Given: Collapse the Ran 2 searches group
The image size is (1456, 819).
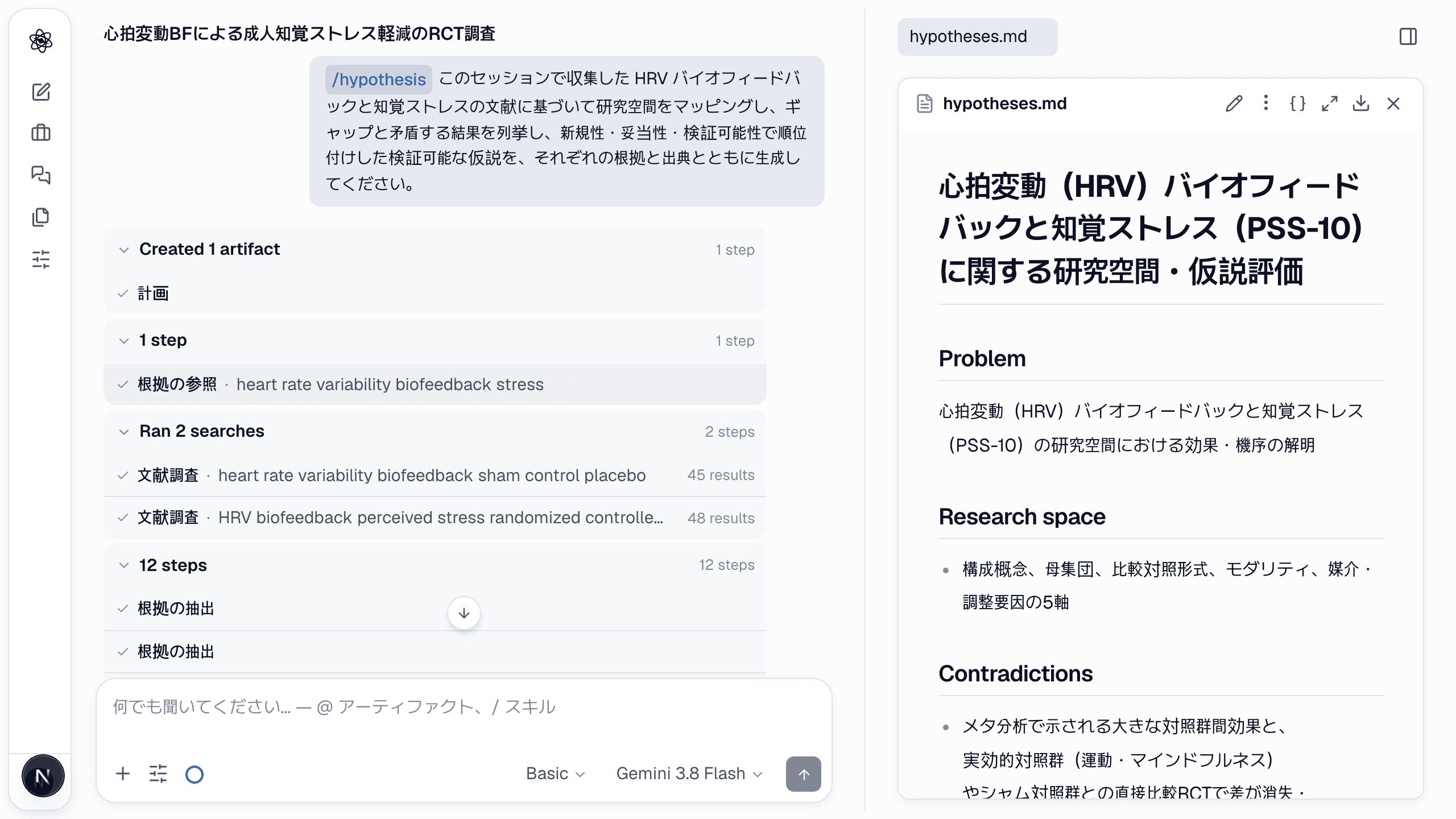Looking at the screenshot, I should click(435, 431).
